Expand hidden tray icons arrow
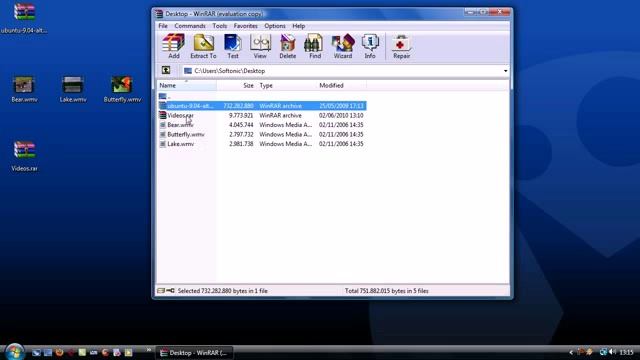 coord(571,352)
